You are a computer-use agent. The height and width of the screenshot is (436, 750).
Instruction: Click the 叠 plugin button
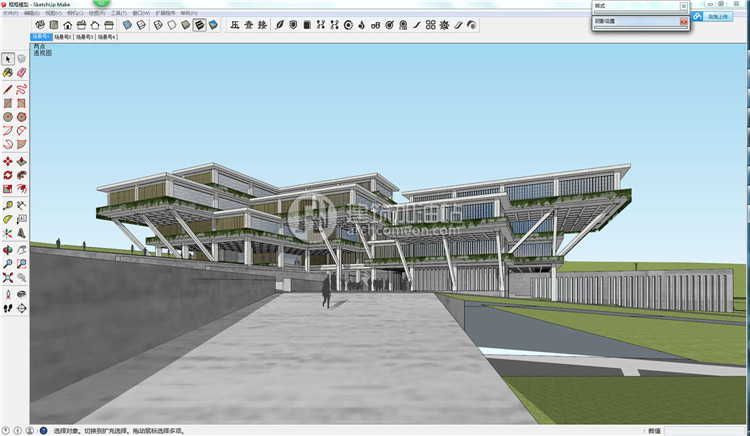click(249, 25)
